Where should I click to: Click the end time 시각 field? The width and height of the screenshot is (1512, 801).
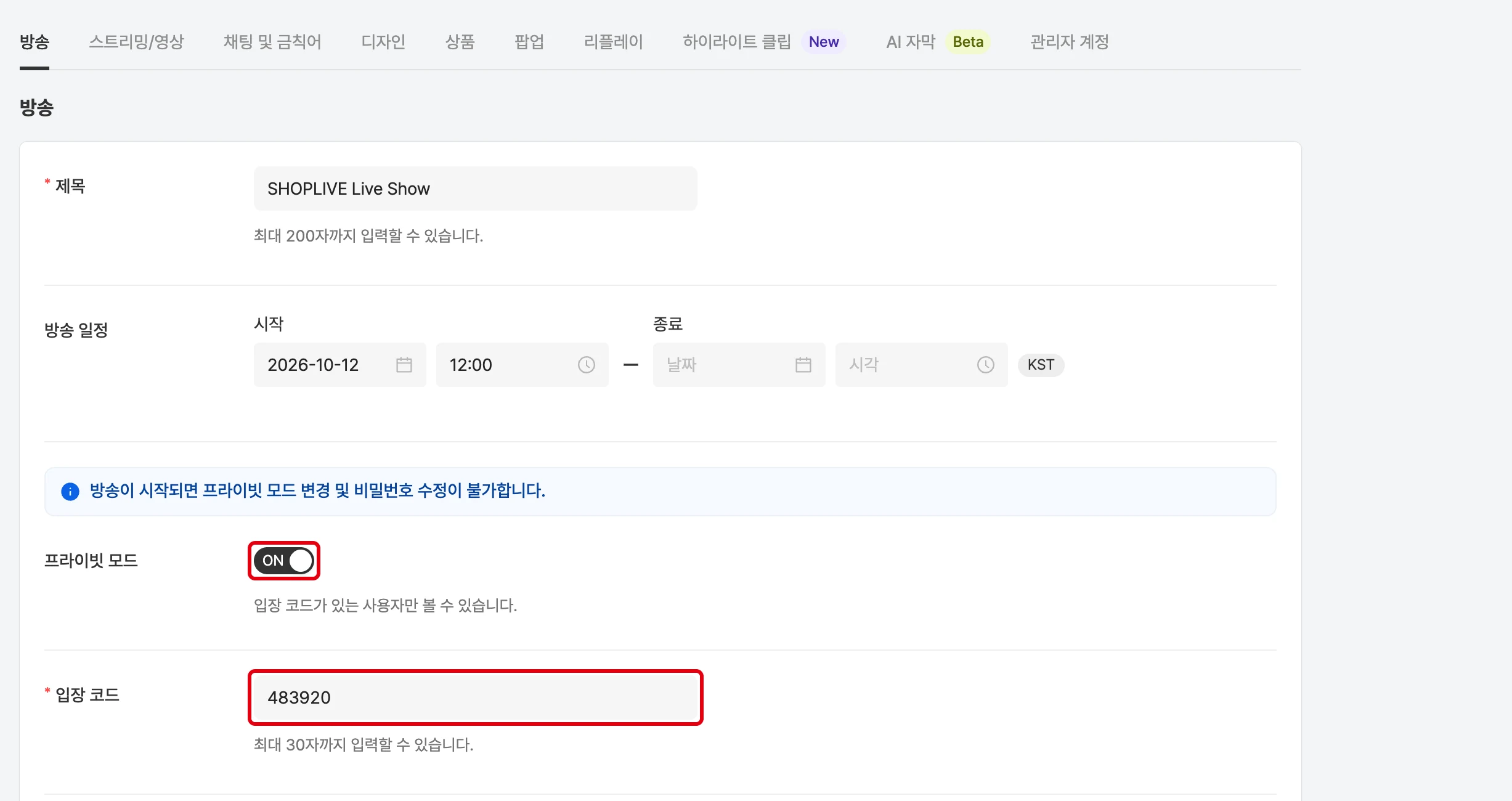coord(922,365)
